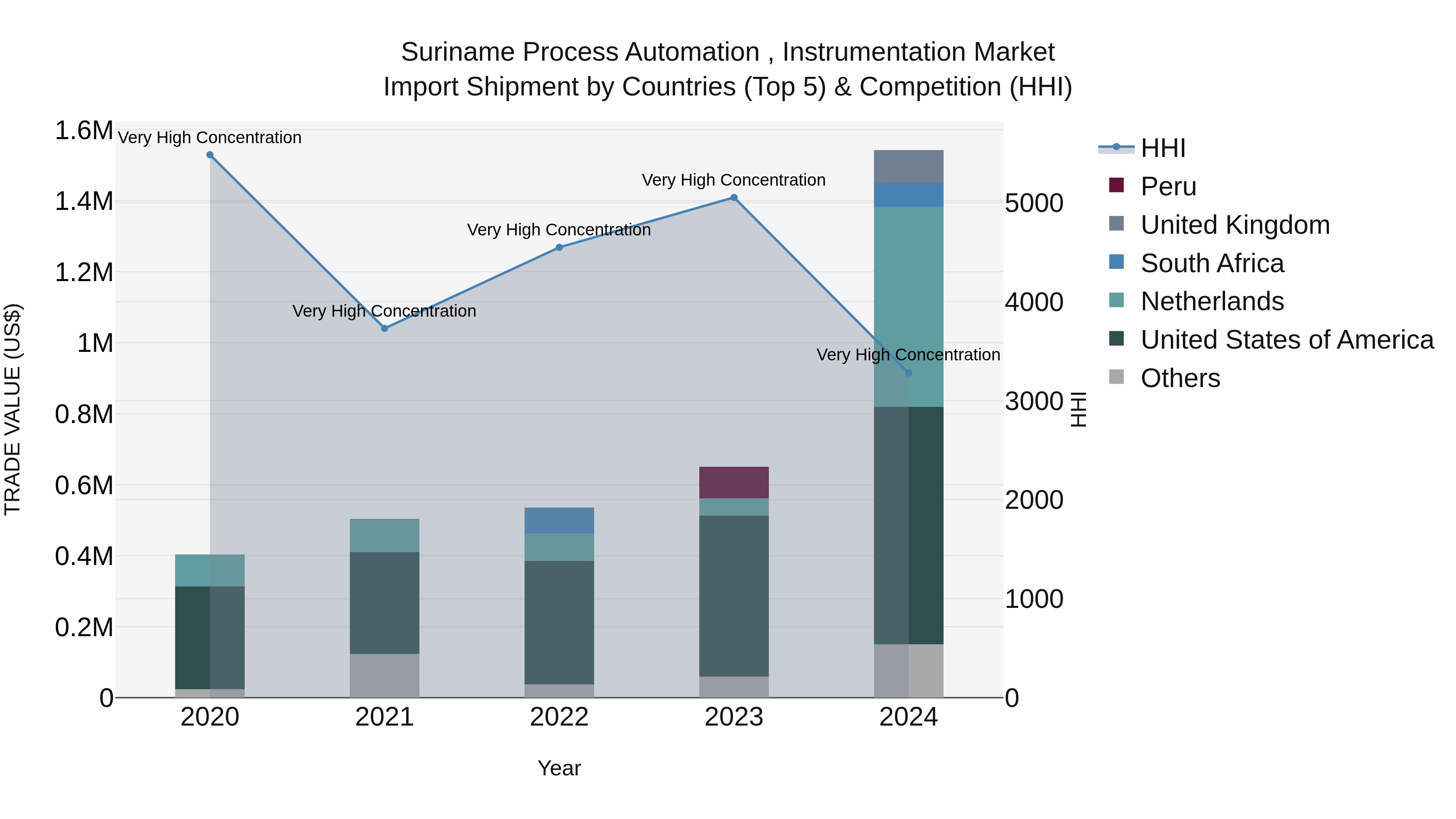Click the 2020 x-axis label
Screen dimensions: 1456x819
click(210, 717)
